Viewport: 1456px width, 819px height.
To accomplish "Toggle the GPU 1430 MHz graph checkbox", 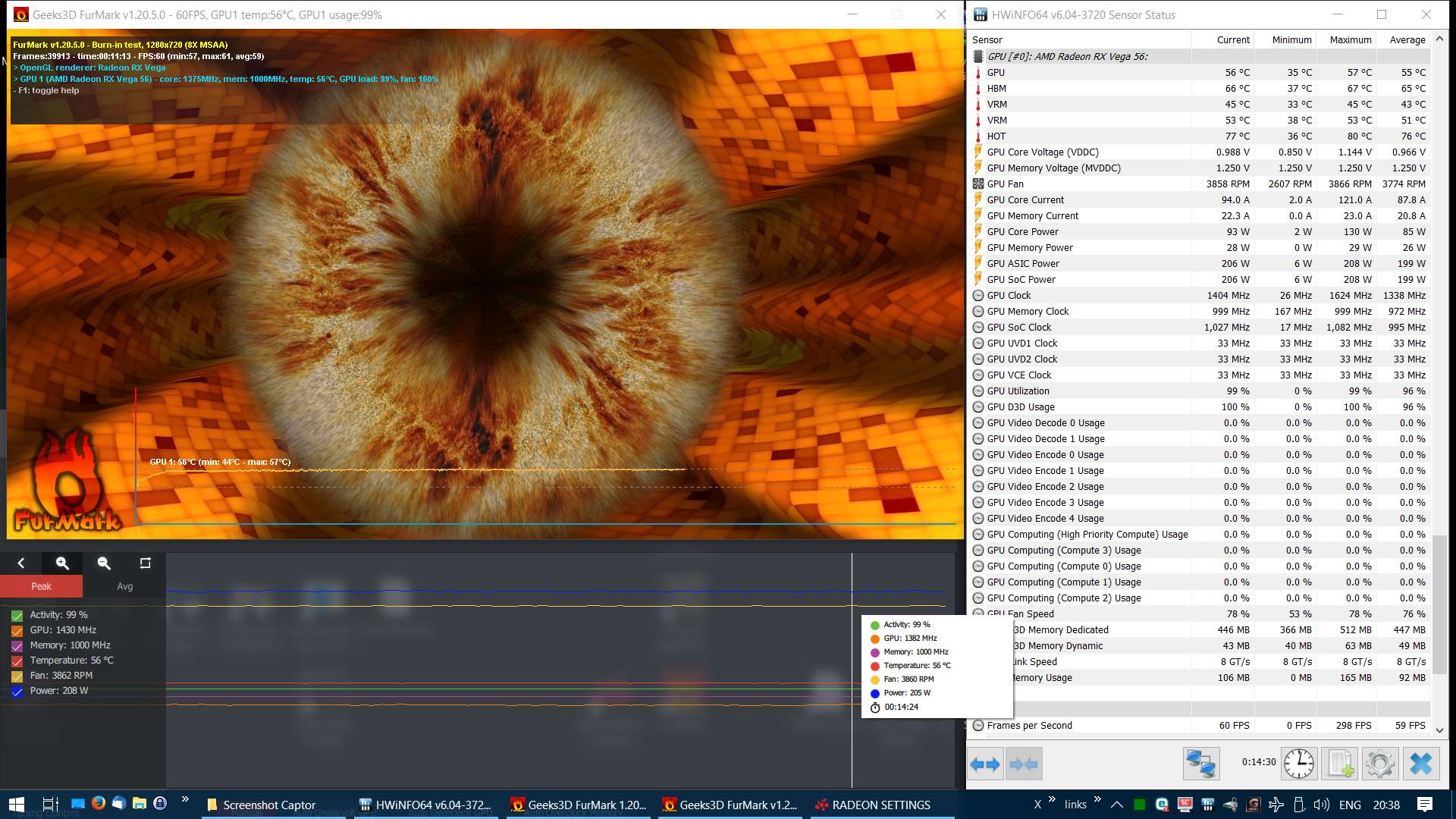I will [x=17, y=630].
